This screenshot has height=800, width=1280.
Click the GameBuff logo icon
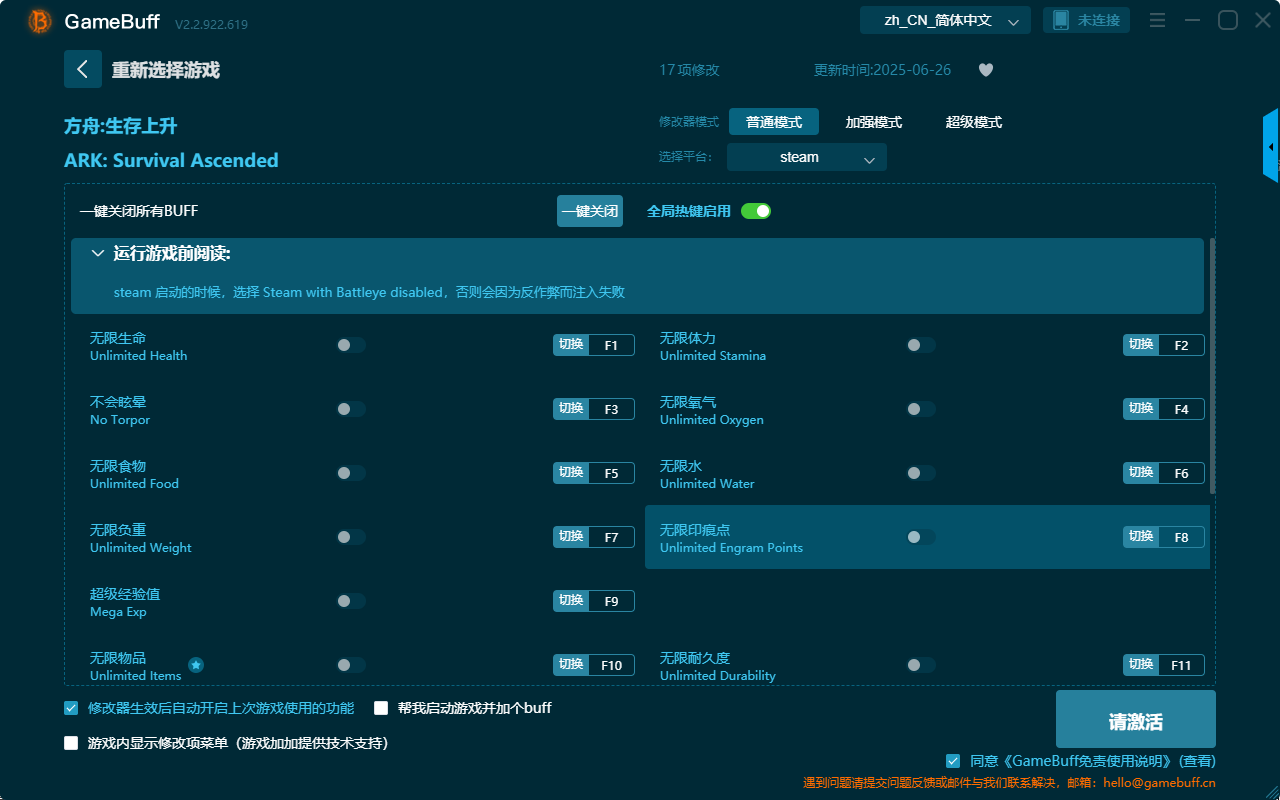[40, 21]
